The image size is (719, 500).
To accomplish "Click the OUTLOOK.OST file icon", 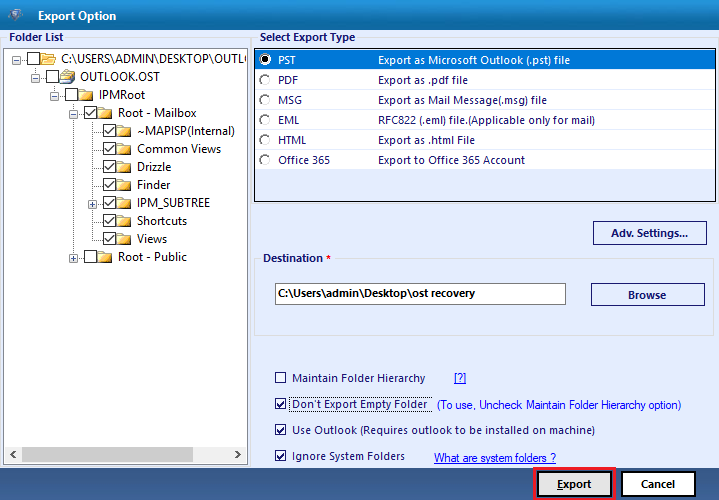I will (68, 77).
